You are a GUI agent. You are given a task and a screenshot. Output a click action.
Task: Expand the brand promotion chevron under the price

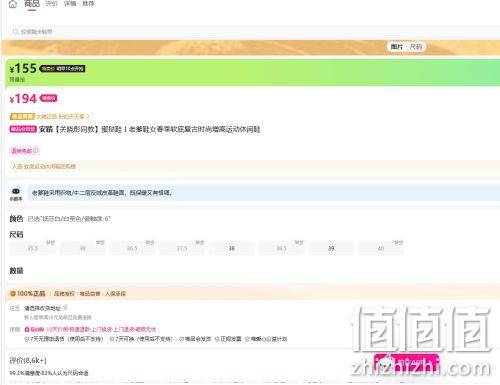tap(88, 116)
